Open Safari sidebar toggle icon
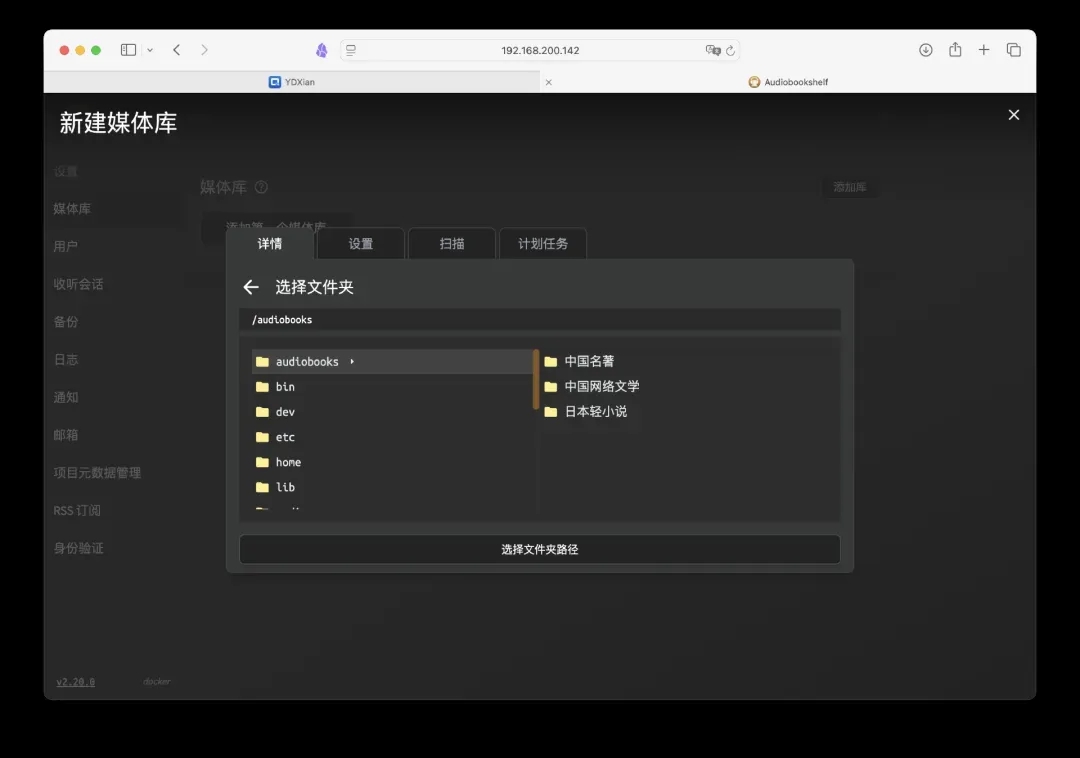Image resolution: width=1080 pixels, height=758 pixels. [128, 50]
